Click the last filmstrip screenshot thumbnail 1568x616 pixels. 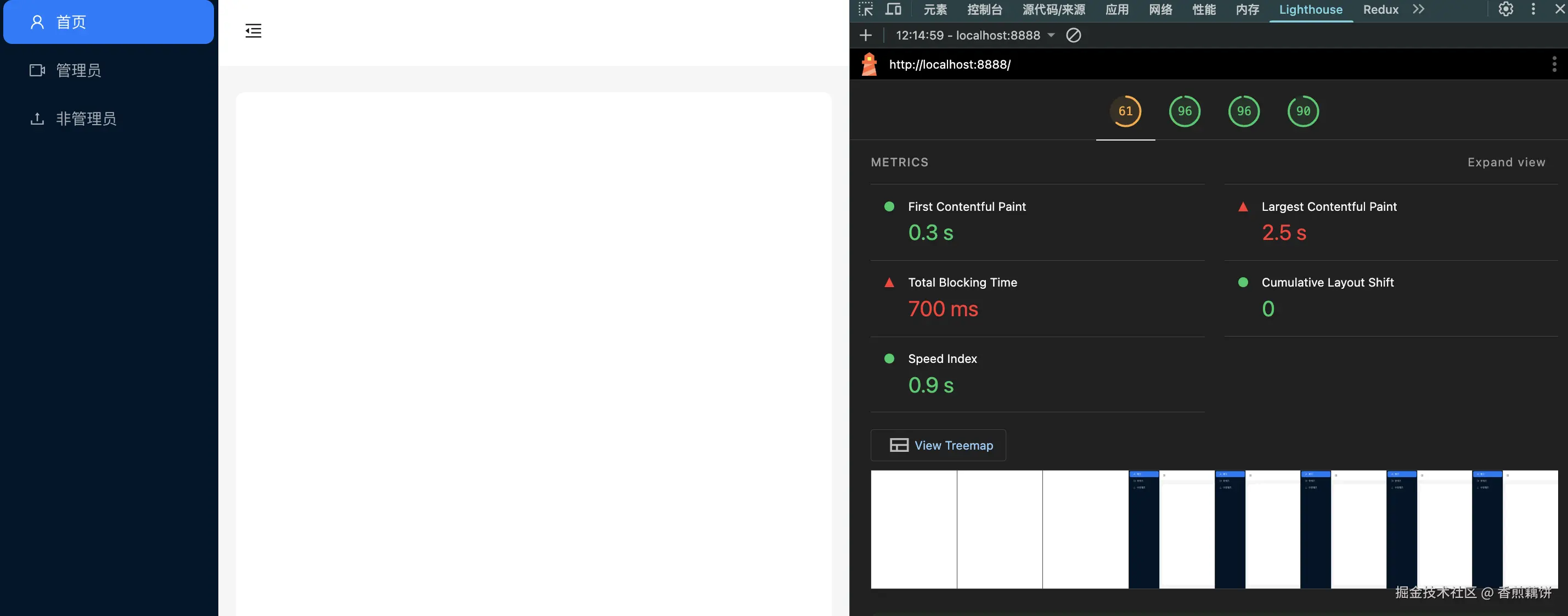click(x=1514, y=529)
